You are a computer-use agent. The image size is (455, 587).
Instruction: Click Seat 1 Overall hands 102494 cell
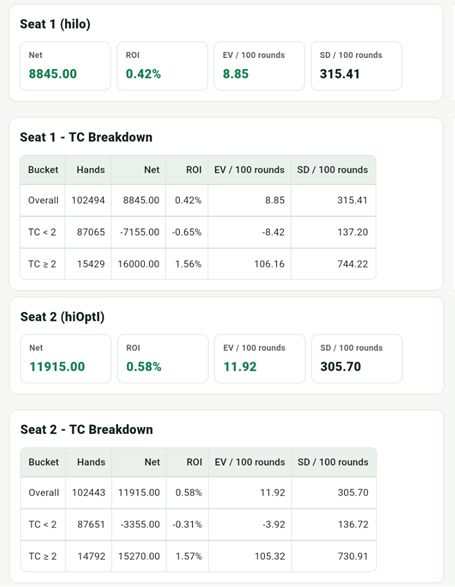point(88,200)
